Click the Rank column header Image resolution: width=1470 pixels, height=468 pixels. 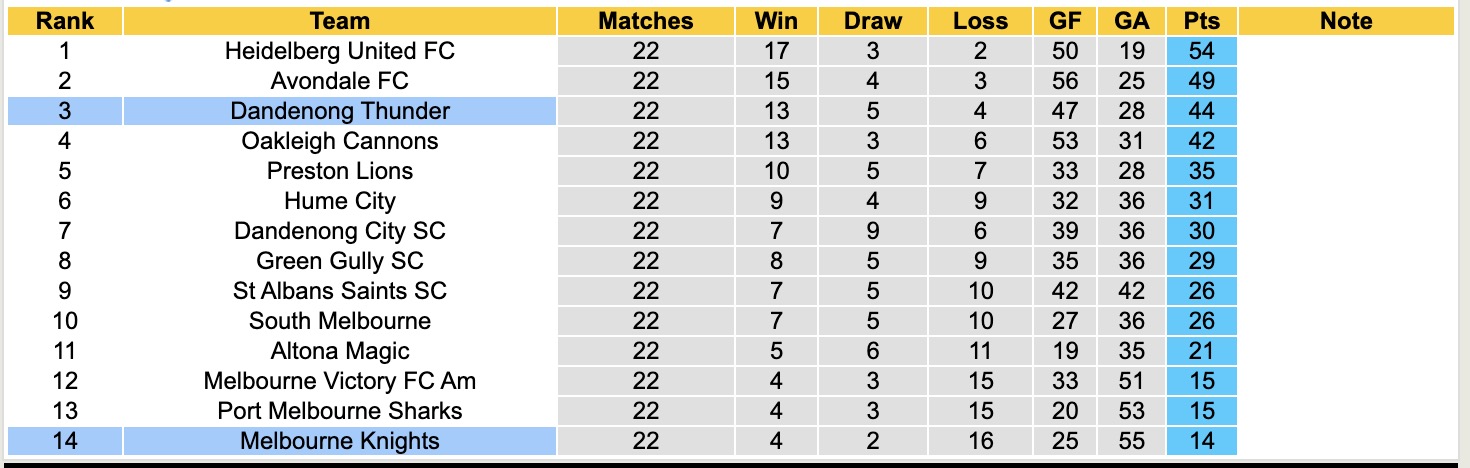tap(64, 21)
